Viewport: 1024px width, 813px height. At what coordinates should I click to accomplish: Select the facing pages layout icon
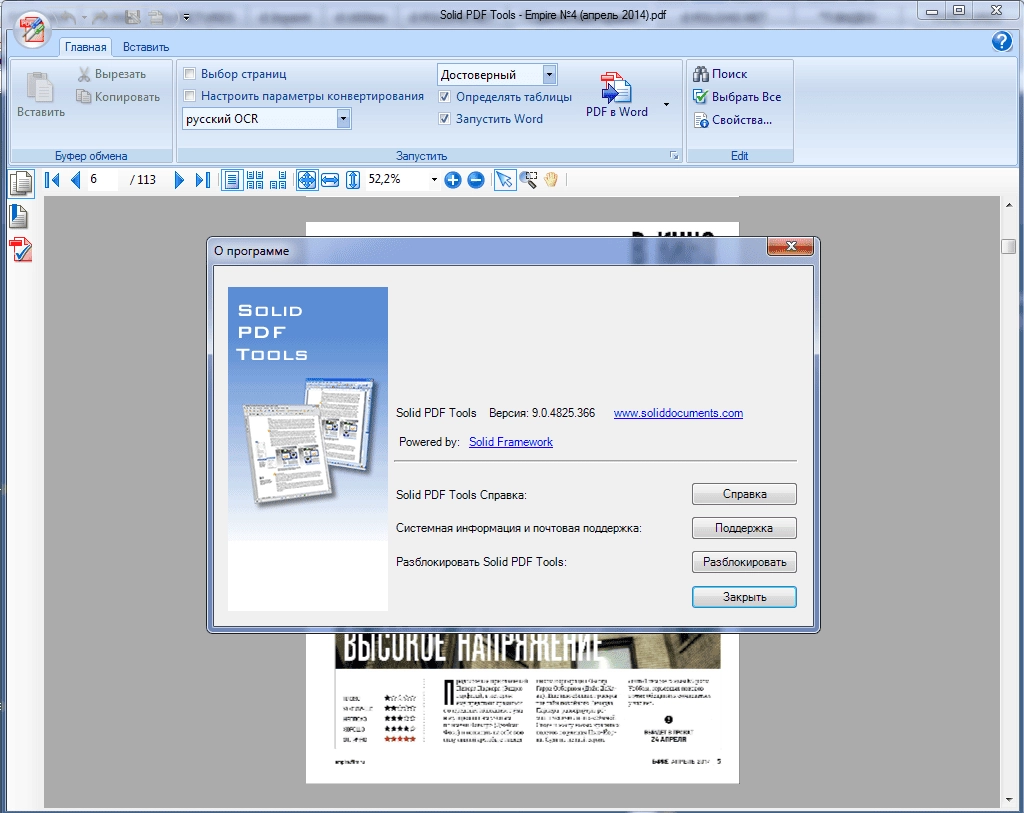point(278,180)
